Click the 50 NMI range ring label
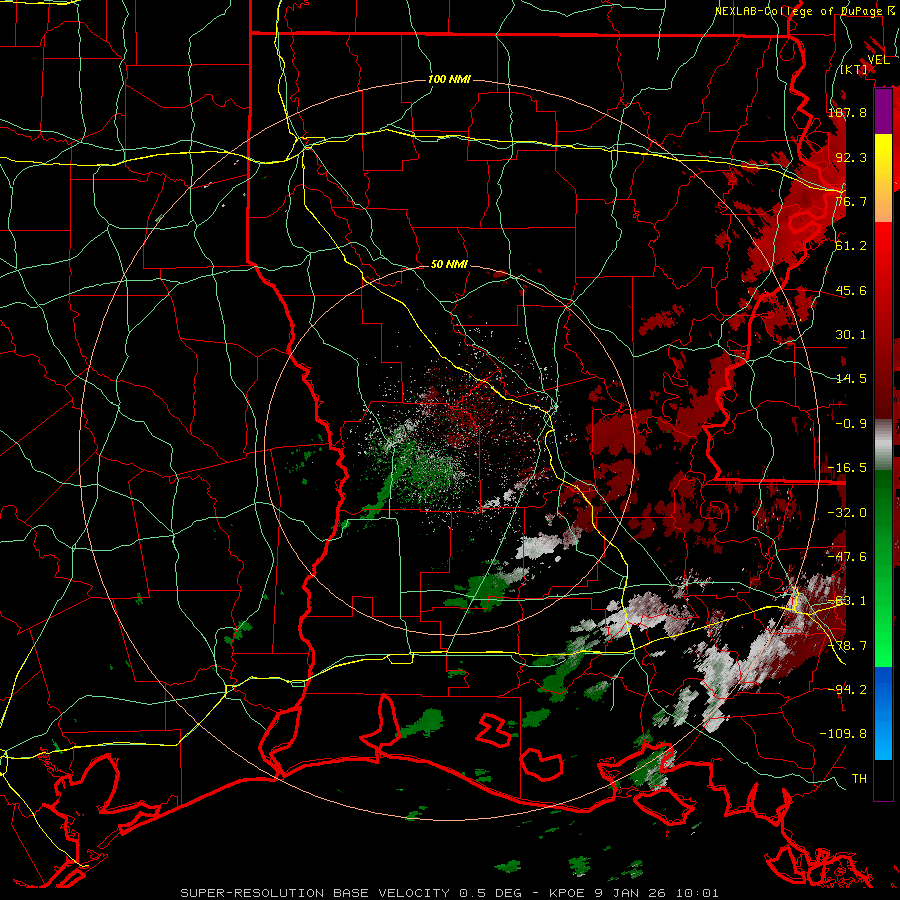 (x=449, y=264)
